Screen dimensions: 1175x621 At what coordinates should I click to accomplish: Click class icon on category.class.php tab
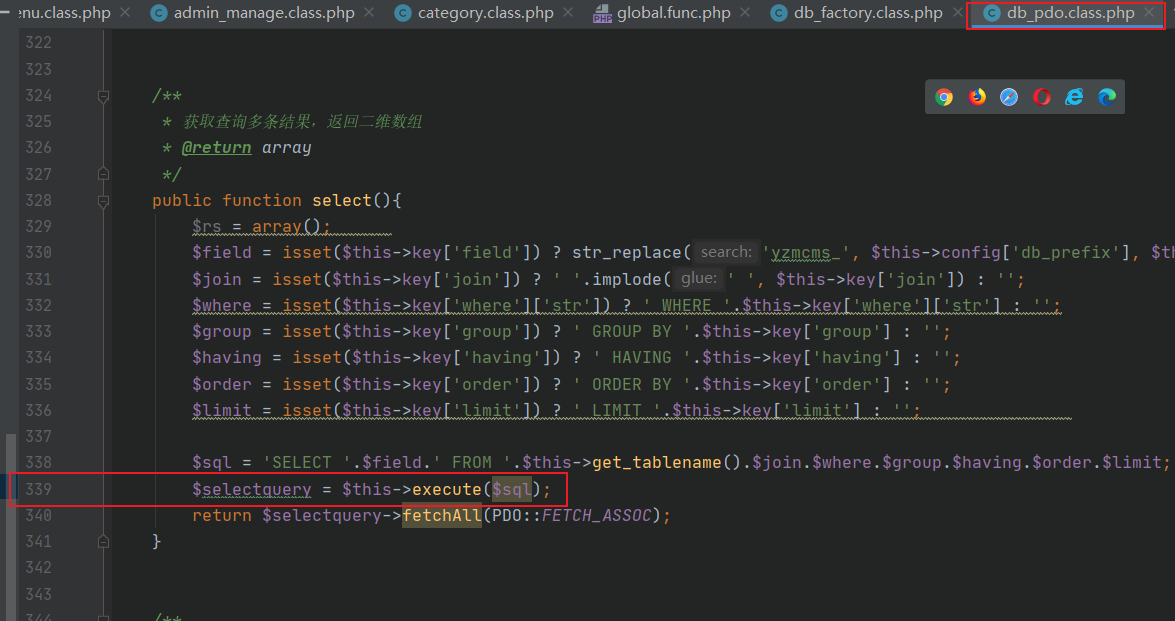(403, 13)
